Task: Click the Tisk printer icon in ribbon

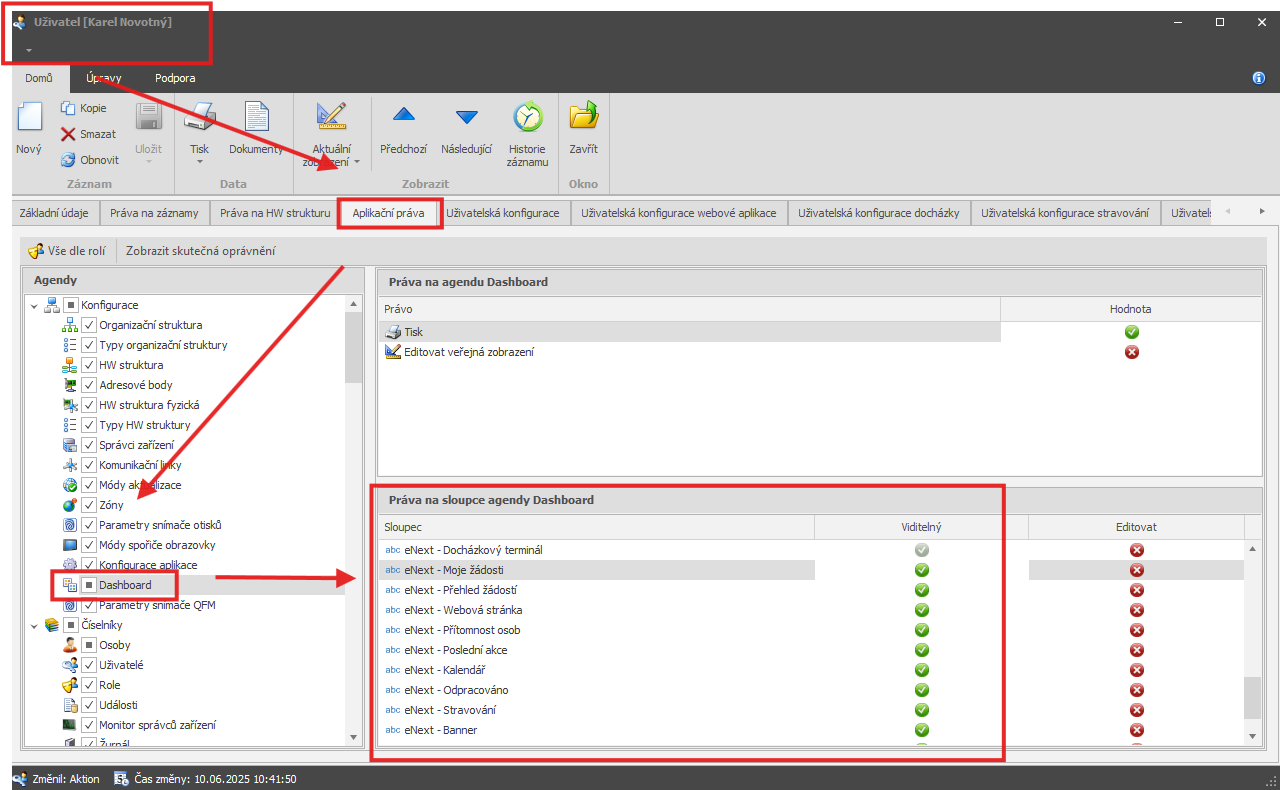Action: point(200,117)
